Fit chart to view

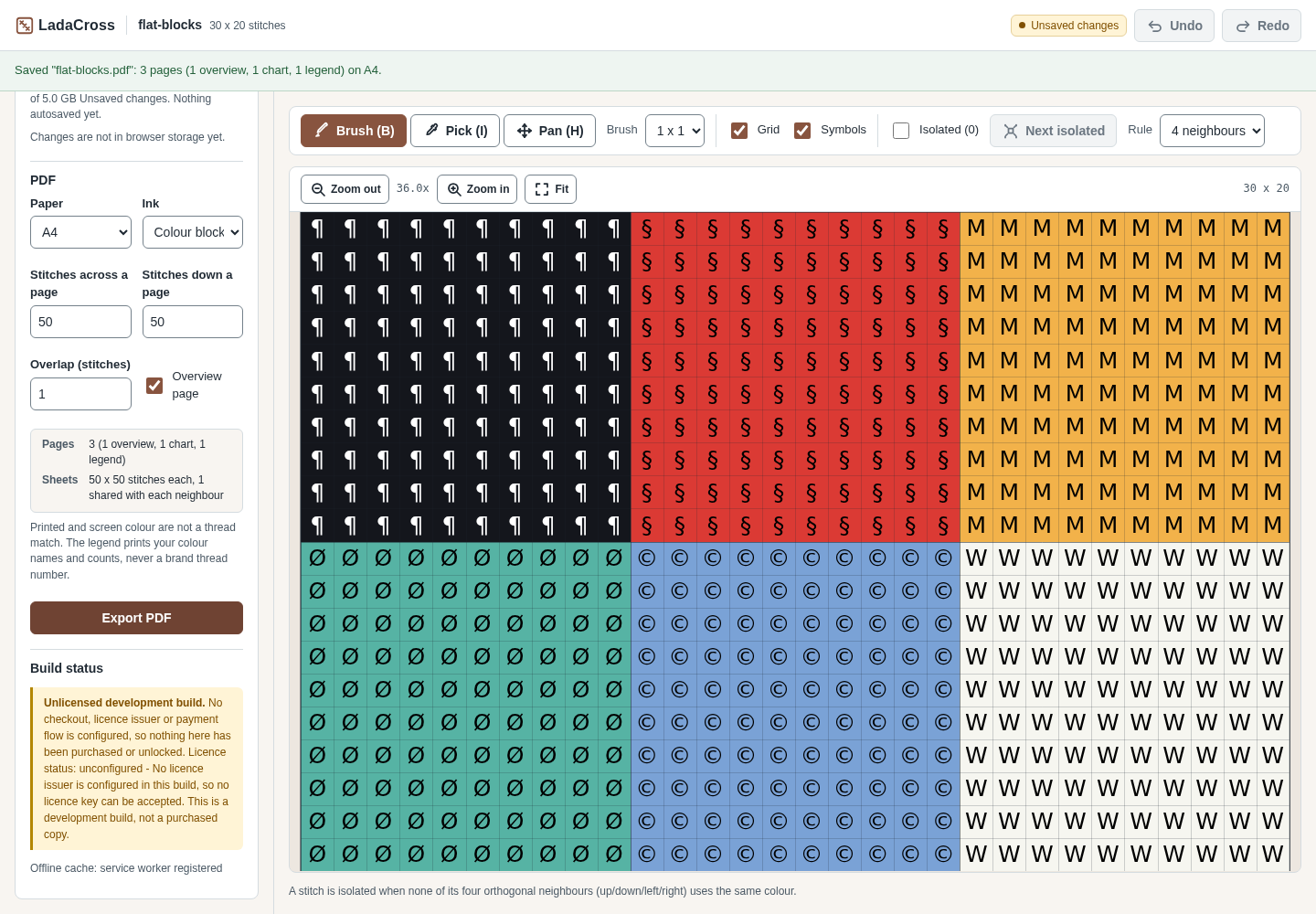pyautogui.click(x=551, y=189)
